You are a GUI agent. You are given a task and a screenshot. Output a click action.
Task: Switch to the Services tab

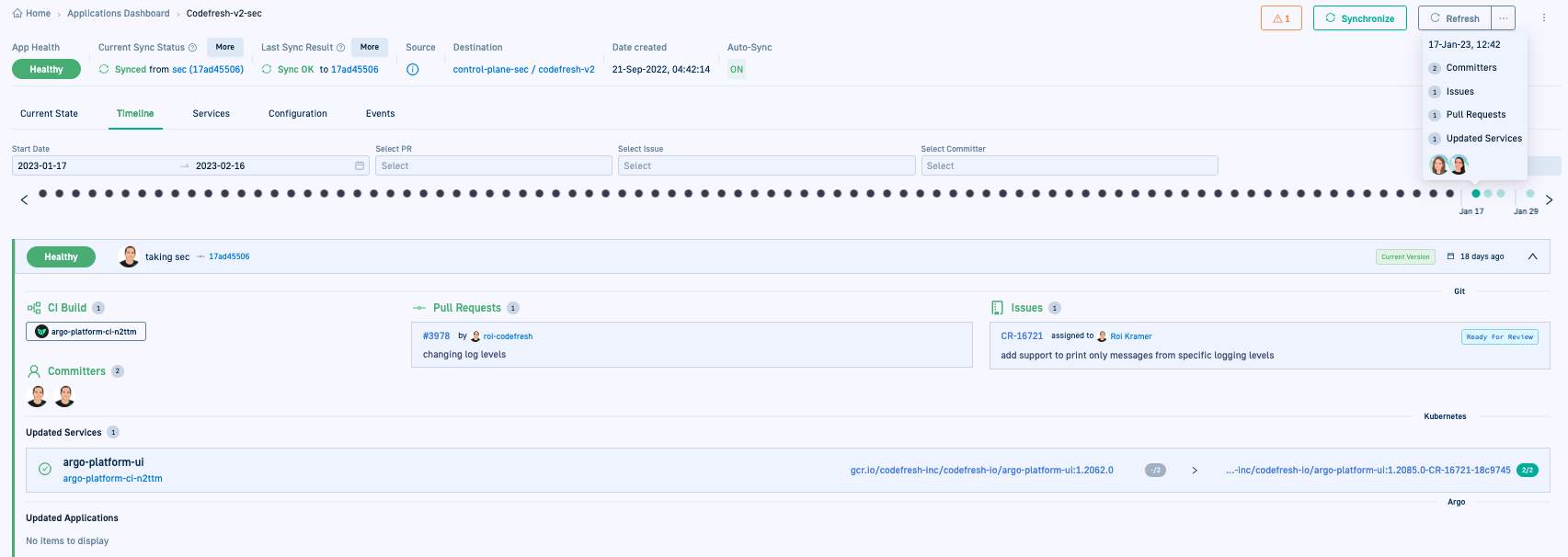[211, 114]
